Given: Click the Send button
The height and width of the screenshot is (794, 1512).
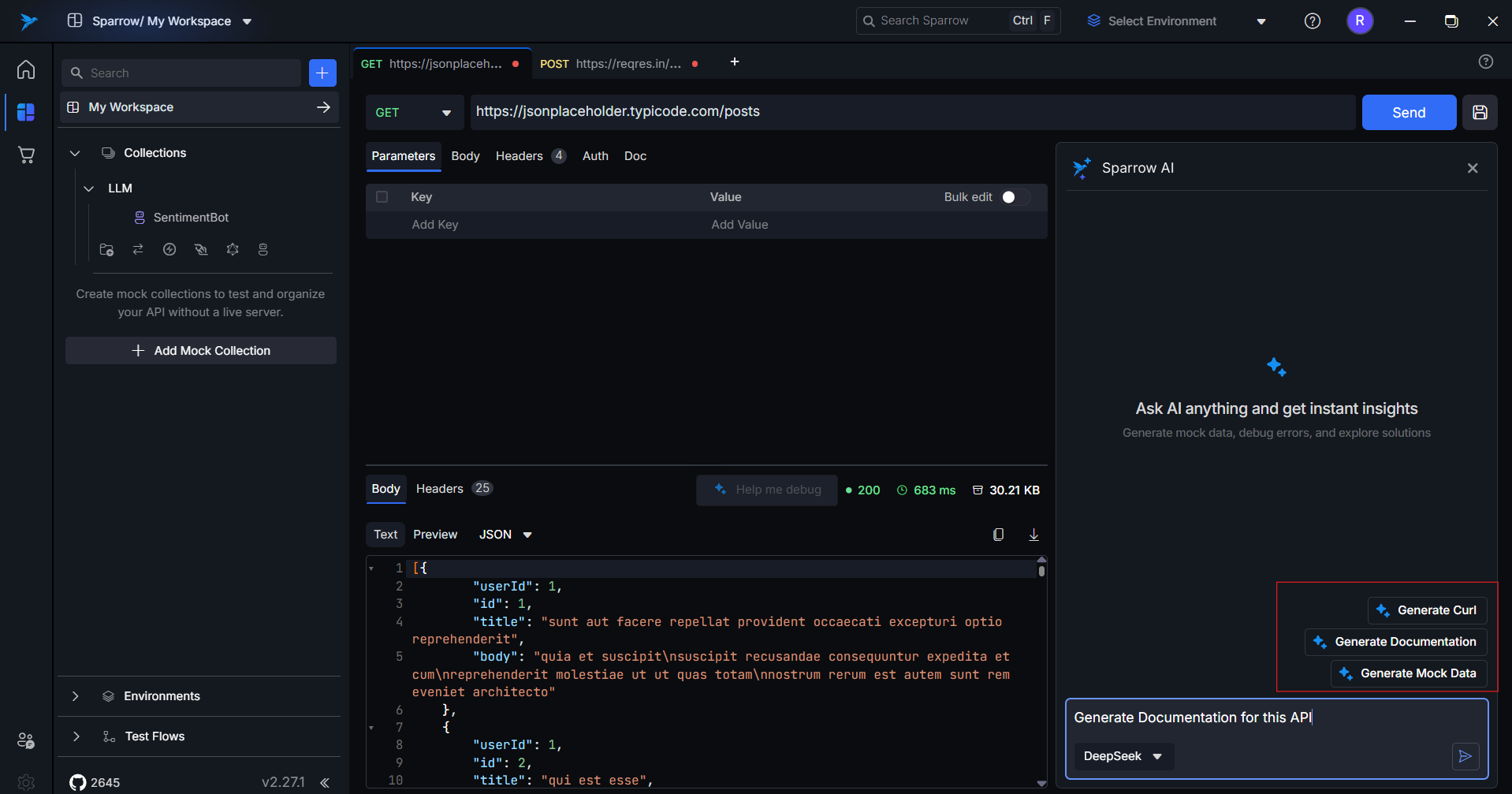Looking at the screenshot, I should (x=1409, y=113).
